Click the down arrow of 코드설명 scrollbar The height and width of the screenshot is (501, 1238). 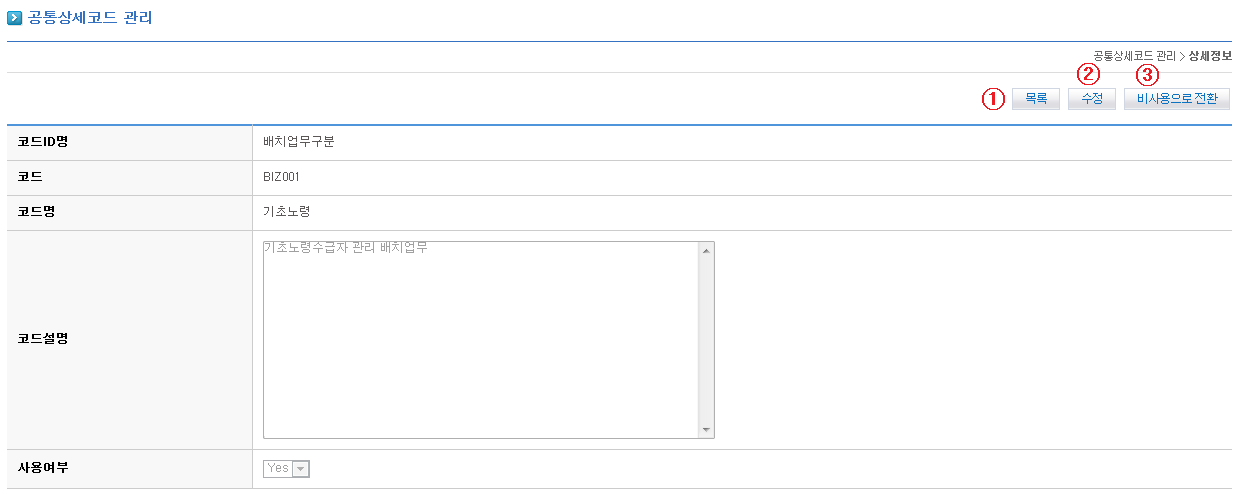pyautogui.click(x=706, y=430)
